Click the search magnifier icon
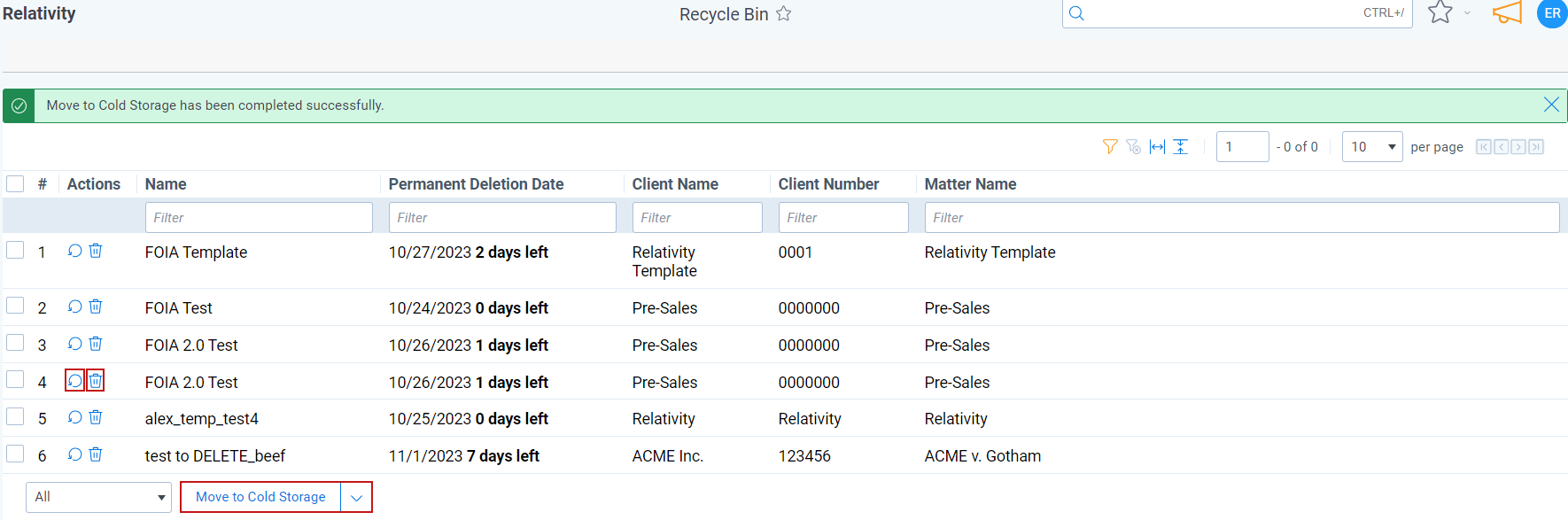The image size is (1568, 520). coord(1076,13)
